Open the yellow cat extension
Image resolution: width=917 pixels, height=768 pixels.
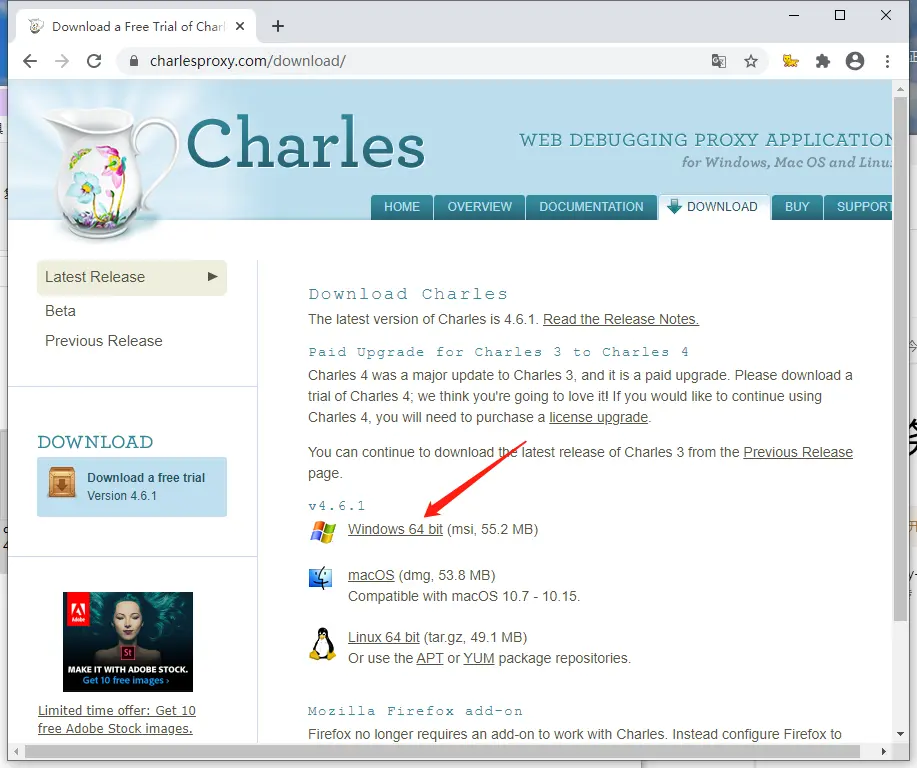click(x=791, y=61)
